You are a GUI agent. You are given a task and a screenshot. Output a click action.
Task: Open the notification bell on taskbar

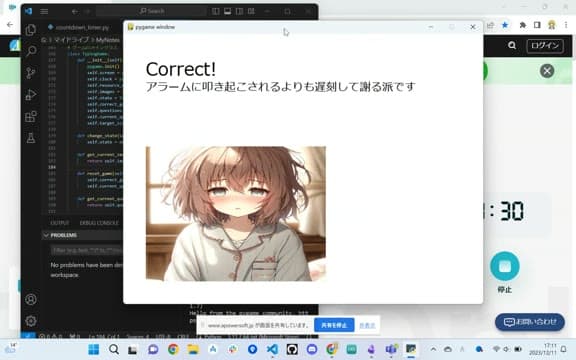coord(564,349)
